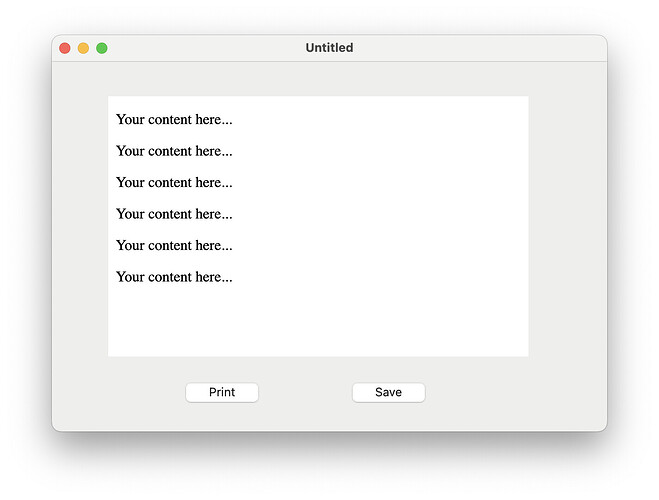Viewport: 659px width, 500px height.
Task: Select the fifth content text line
Action: pyautogui.click(x=174, y=245)
